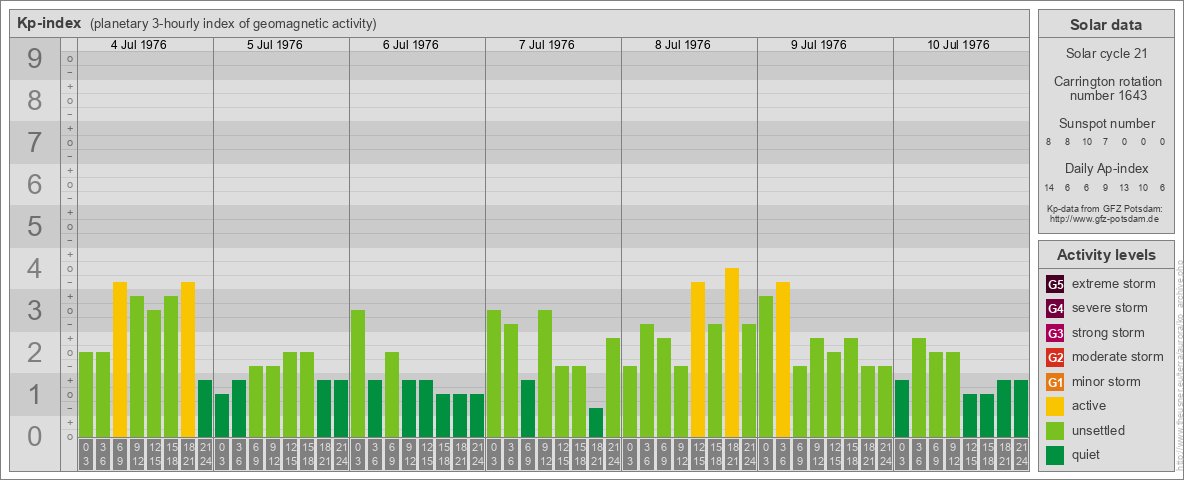Click the 3-6 bar on 10 Jul
Viewport: 1184px width, 480px height.
click(918, 387)
